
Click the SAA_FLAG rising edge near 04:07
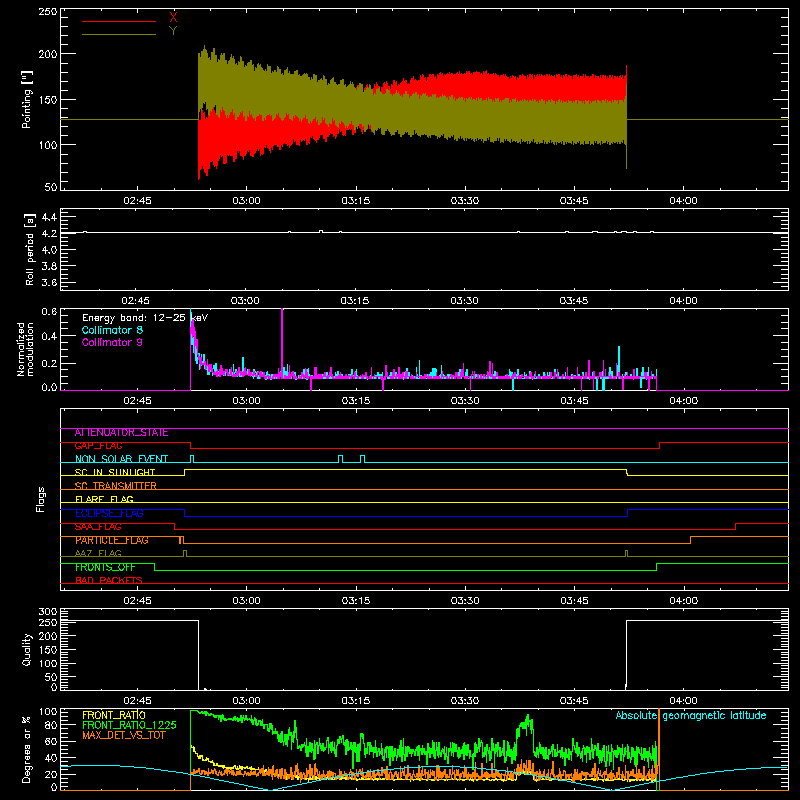[x=736, y=527]
